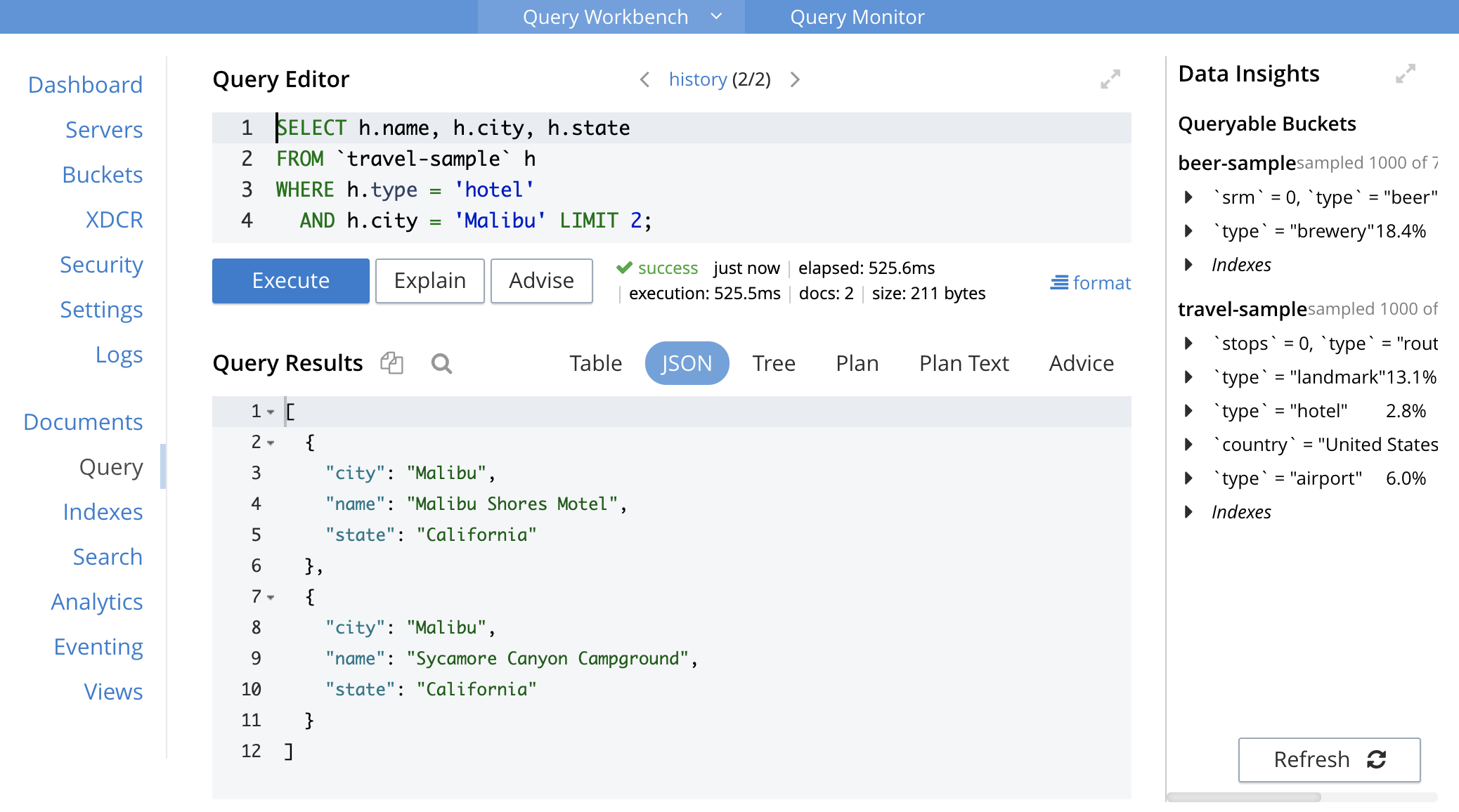Click the format query icon
This screenshot has height=812, width=1459.
(1059, 282)
